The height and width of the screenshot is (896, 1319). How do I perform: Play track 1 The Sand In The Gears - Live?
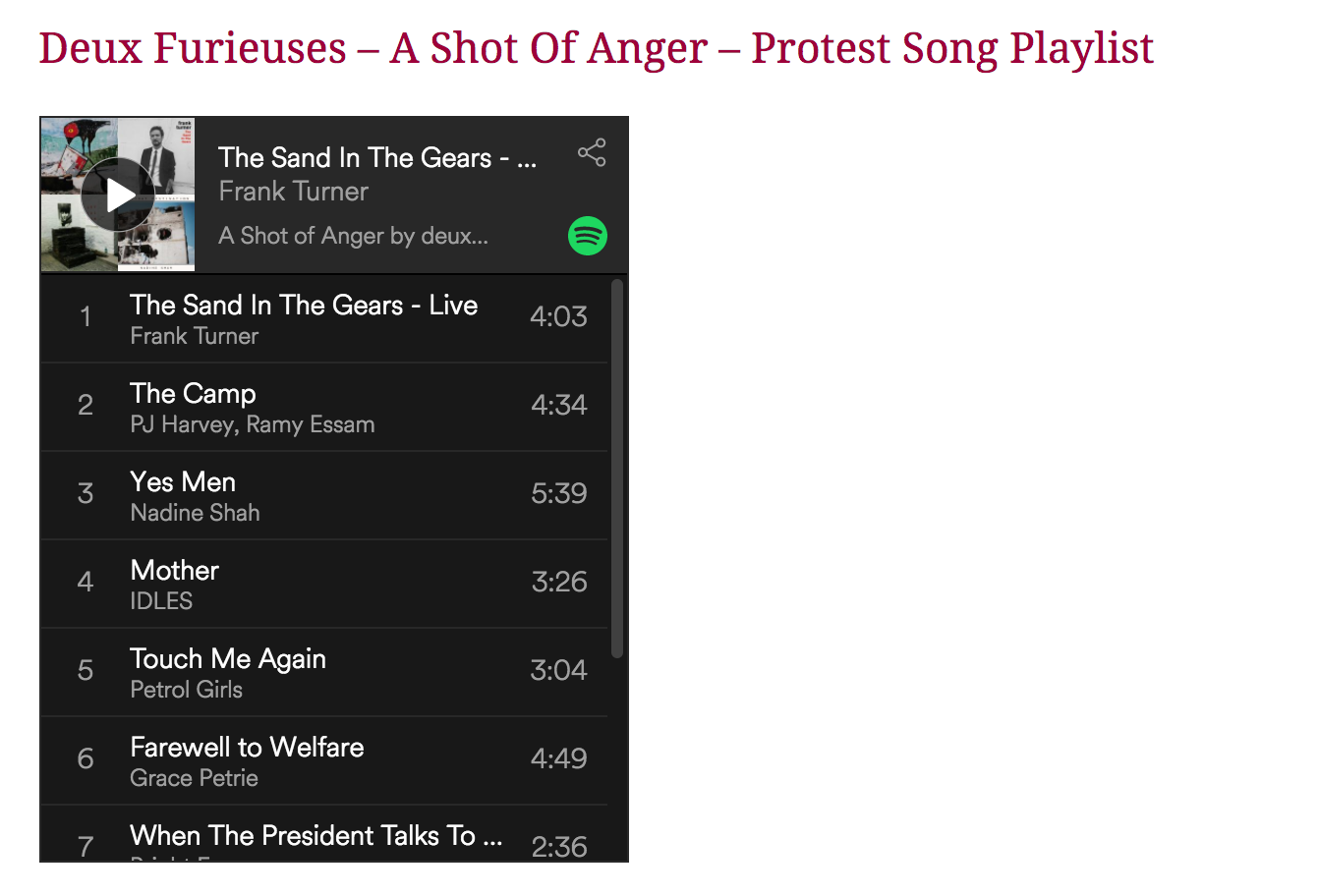tap(304, 306)
